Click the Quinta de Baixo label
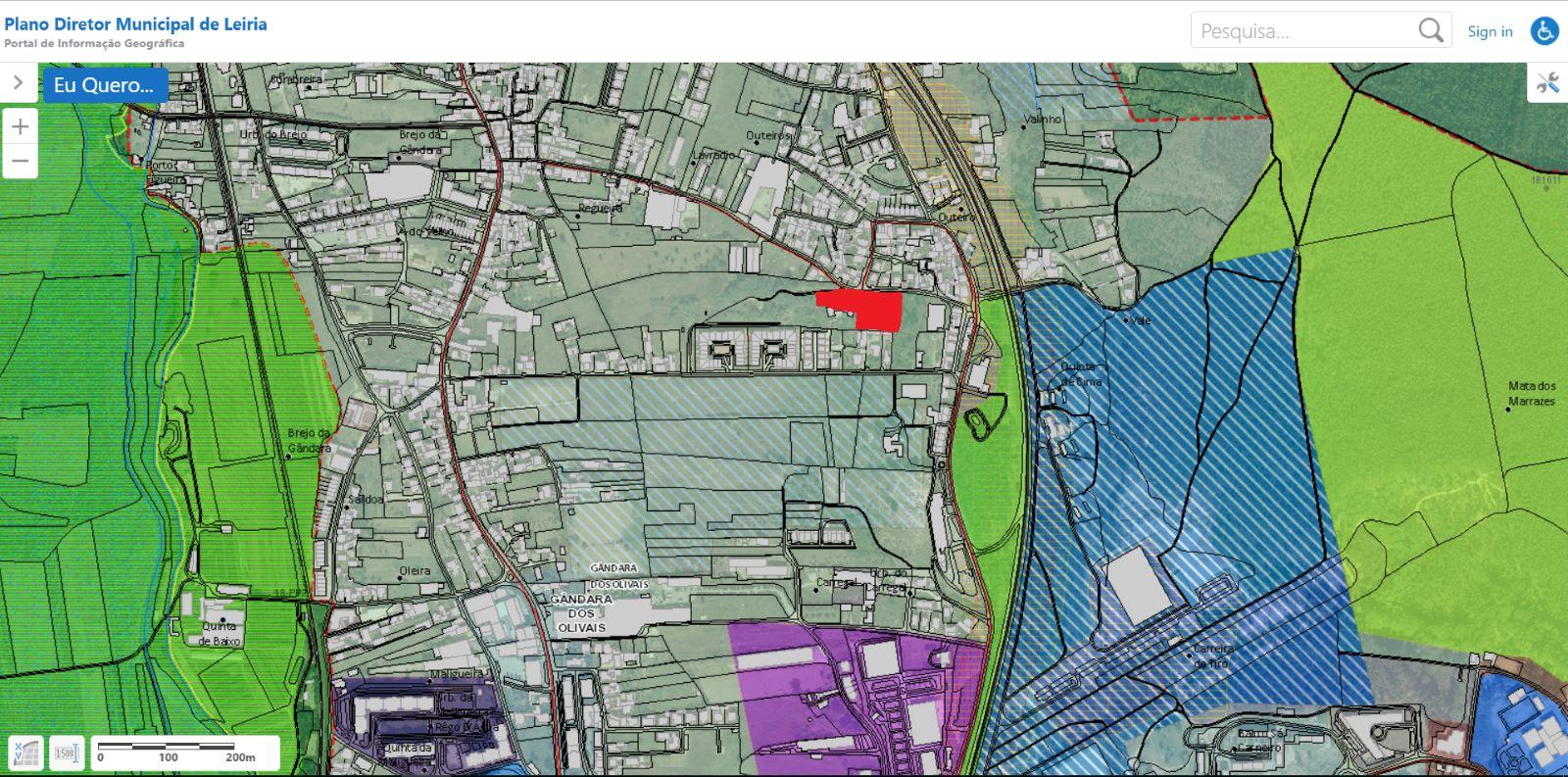 coord(219,634)
